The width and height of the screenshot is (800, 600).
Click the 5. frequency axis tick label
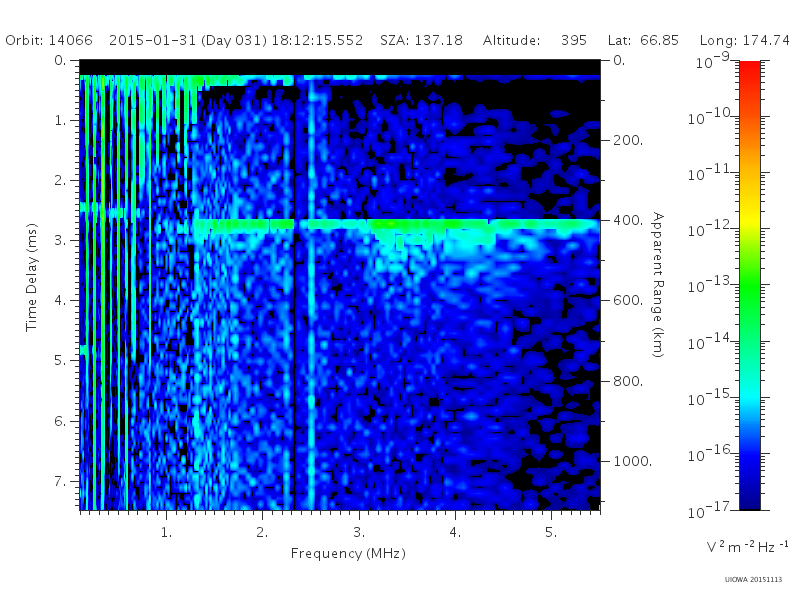[x=551, y=533]
